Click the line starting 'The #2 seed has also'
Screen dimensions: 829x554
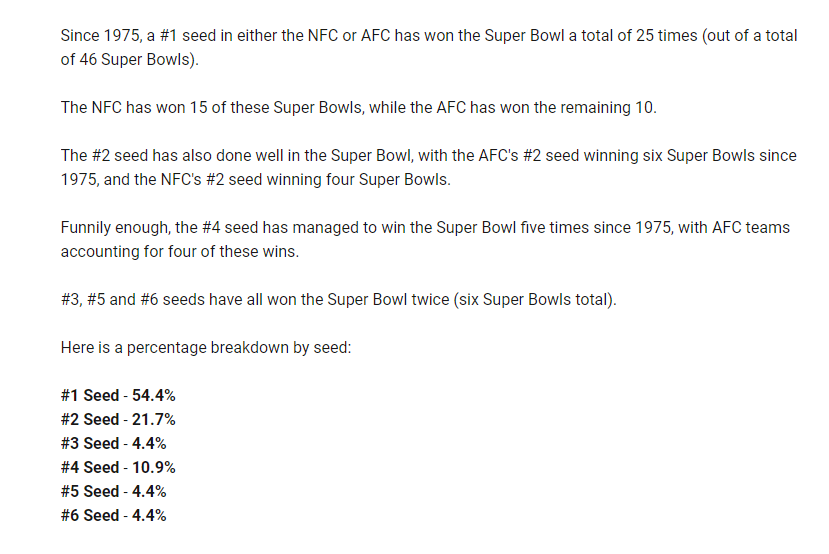click(x=429, y=156)
